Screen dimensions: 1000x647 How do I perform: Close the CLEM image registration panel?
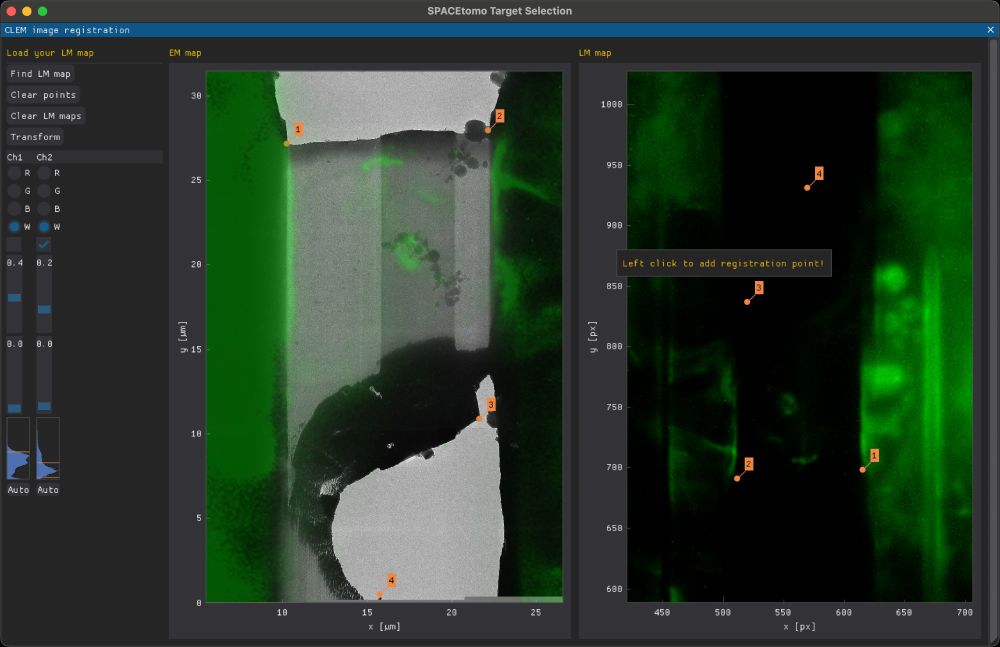(990, 30)
